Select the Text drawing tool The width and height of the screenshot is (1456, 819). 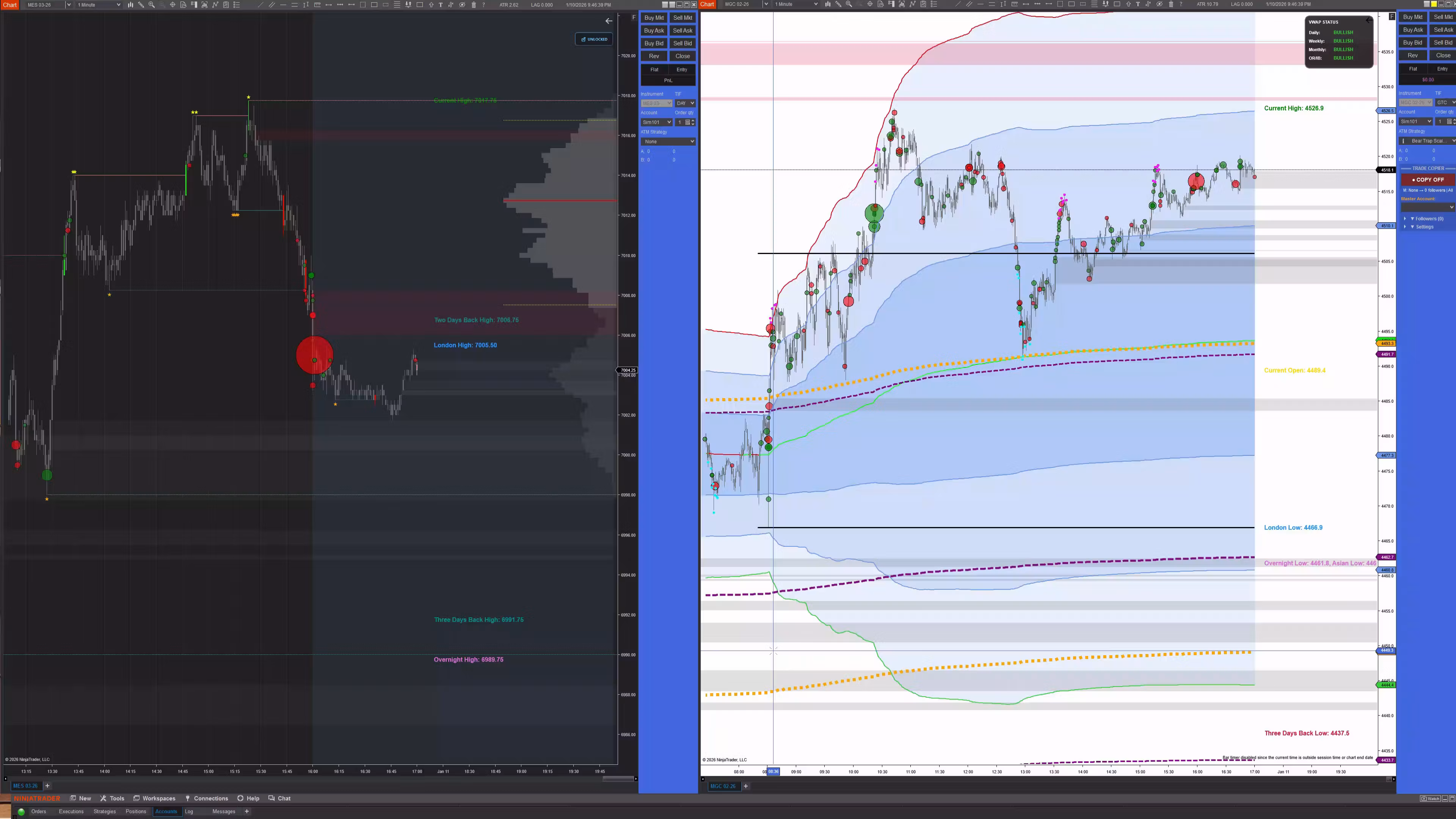pyautogui.click(x=441, y=4)
